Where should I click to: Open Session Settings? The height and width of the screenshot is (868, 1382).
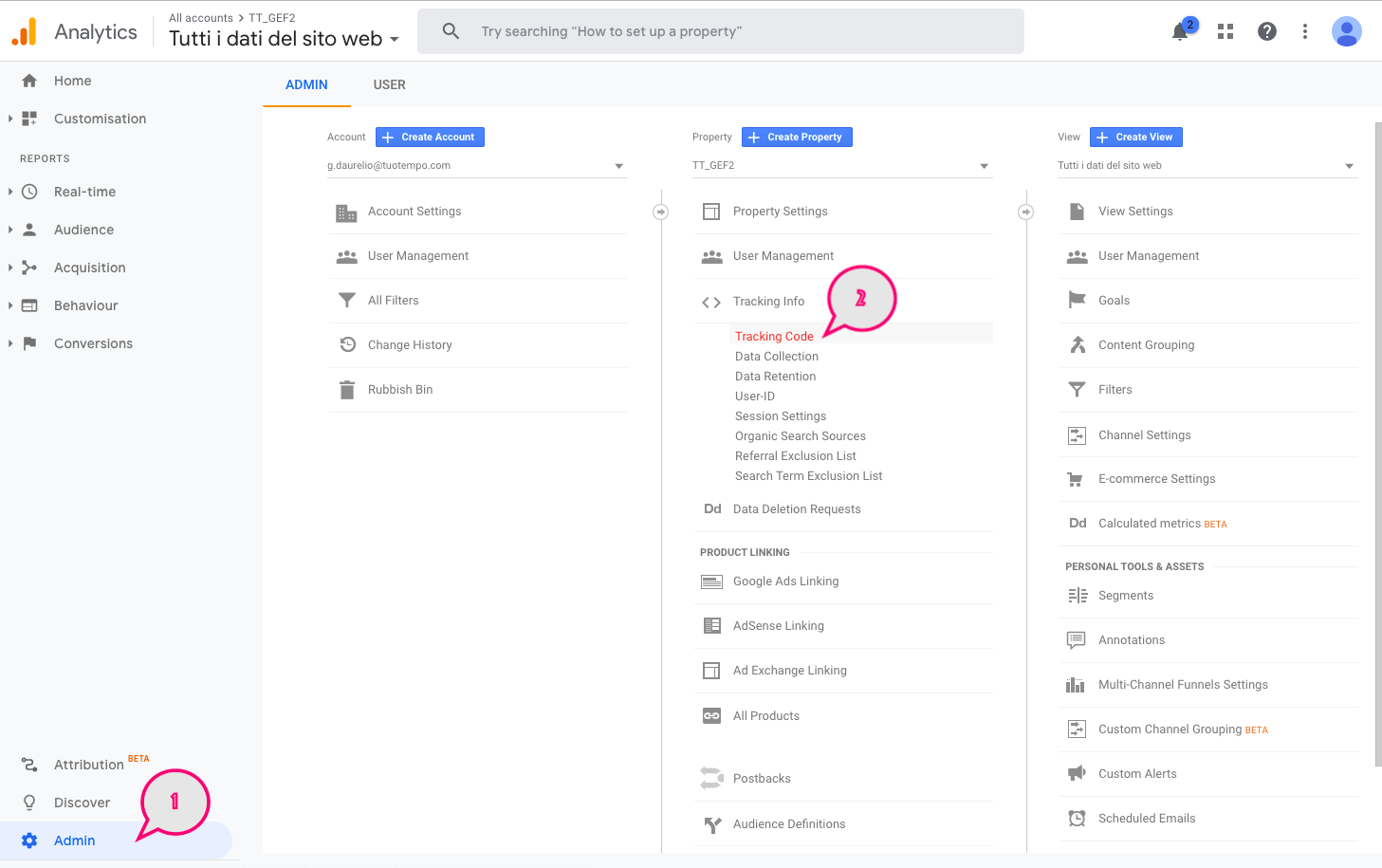781,416
